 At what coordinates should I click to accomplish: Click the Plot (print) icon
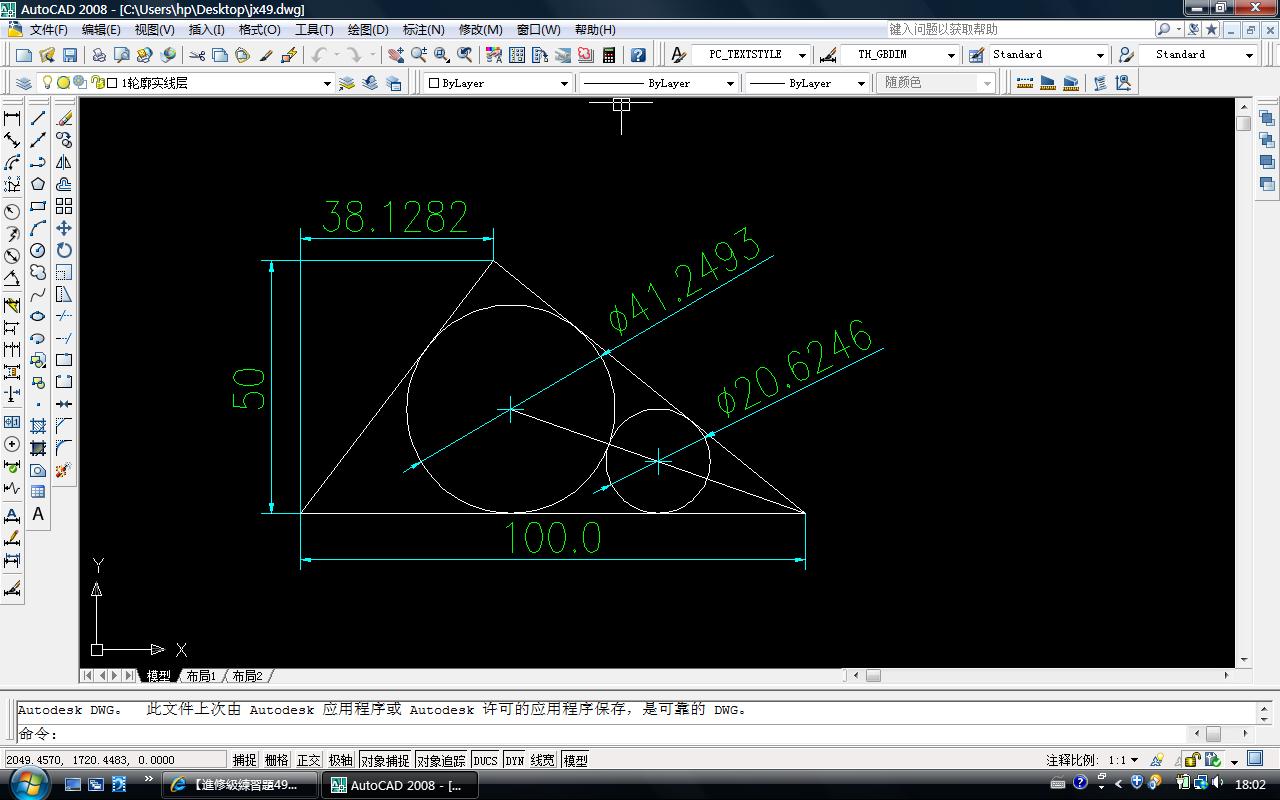point(100,55)
